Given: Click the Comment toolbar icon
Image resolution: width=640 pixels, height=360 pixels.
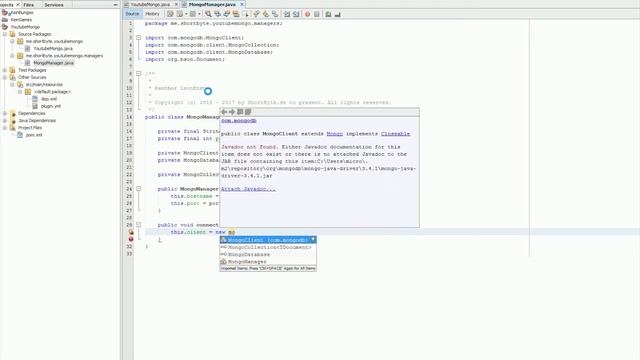Looking at the screenshot, I should [x=328, y=14].
